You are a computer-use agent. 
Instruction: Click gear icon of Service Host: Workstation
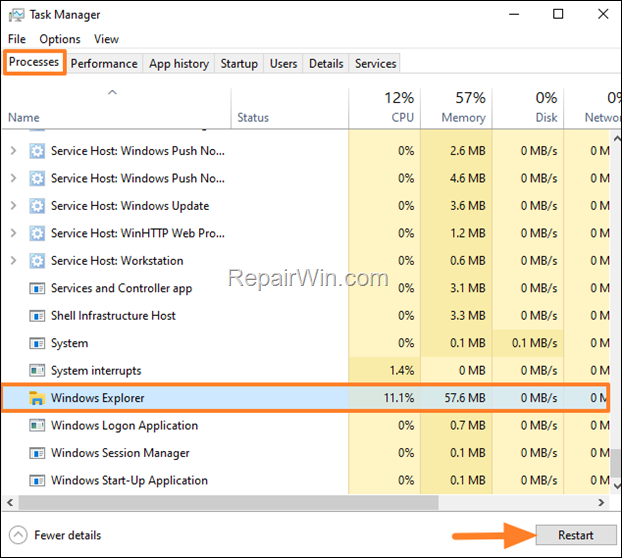point(37,261)
